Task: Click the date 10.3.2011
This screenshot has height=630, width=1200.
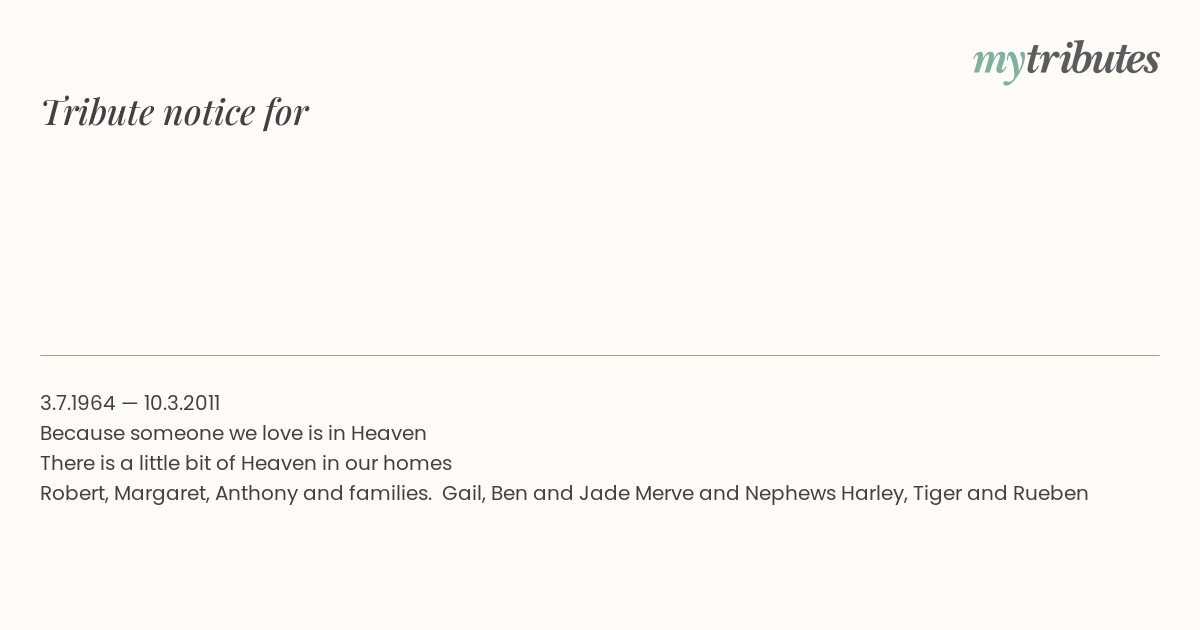Action: pyautogui.click(x=182, y=403)
